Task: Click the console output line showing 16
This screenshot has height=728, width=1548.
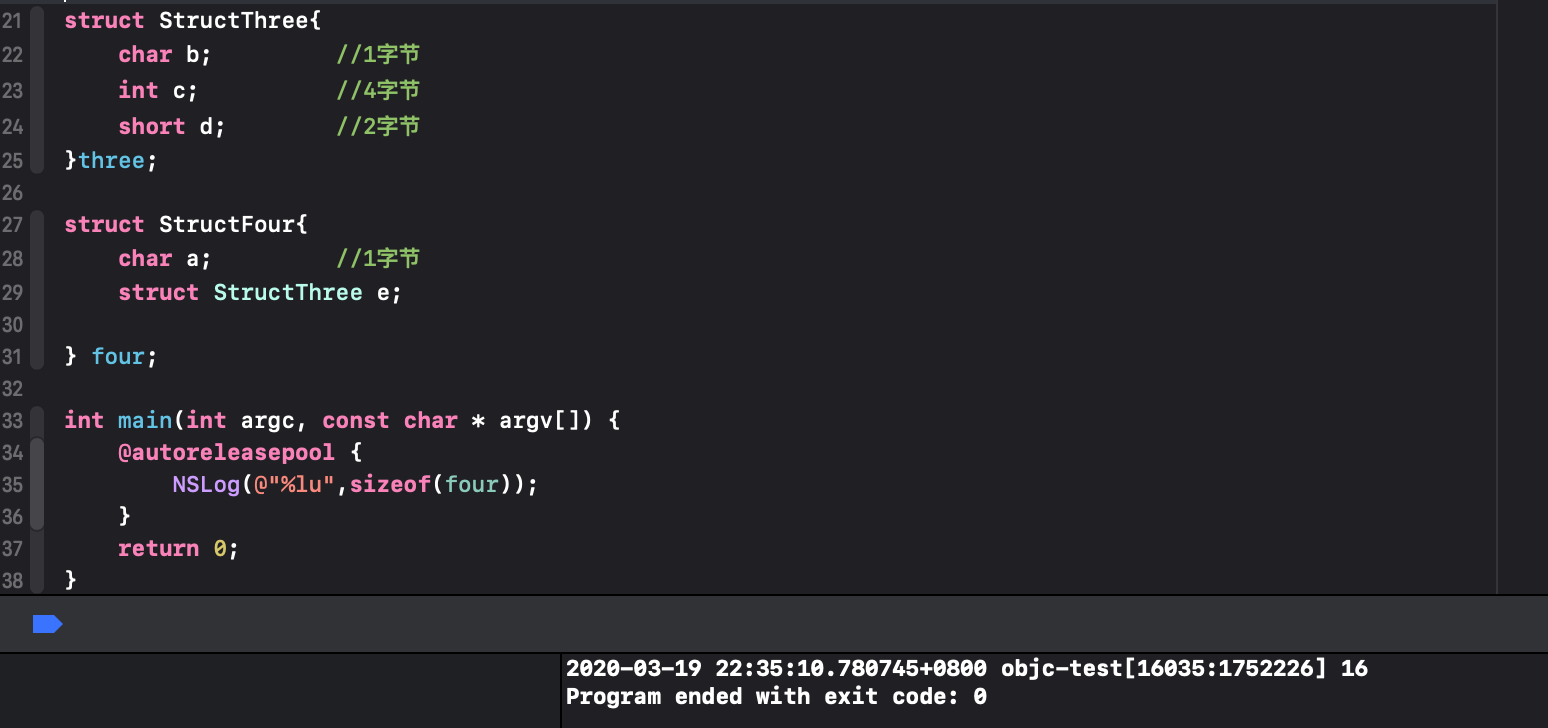Action: 967,668
